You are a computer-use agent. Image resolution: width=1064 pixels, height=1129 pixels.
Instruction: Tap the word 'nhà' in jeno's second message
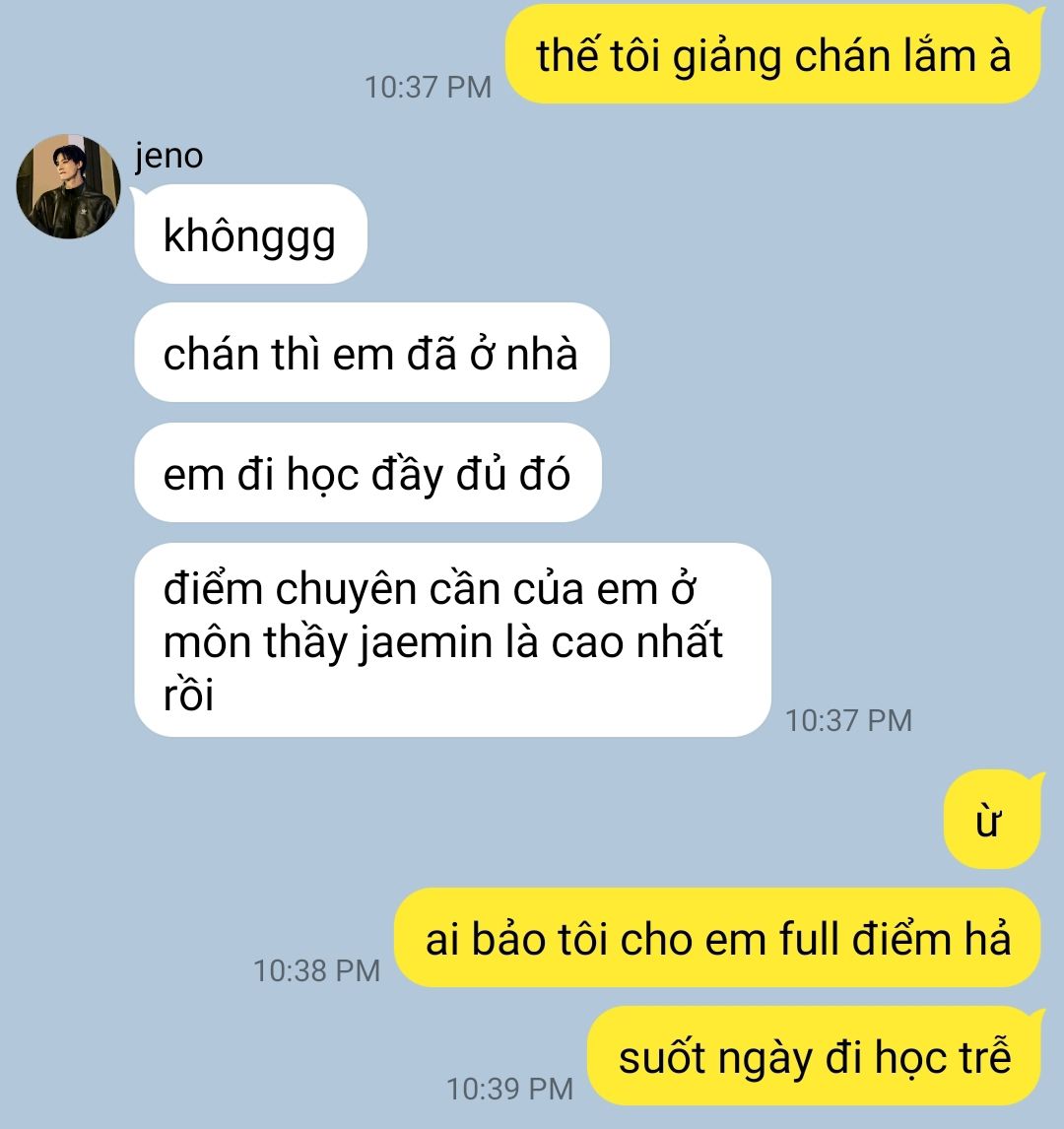pyautogui.click(x=541, y=354)
